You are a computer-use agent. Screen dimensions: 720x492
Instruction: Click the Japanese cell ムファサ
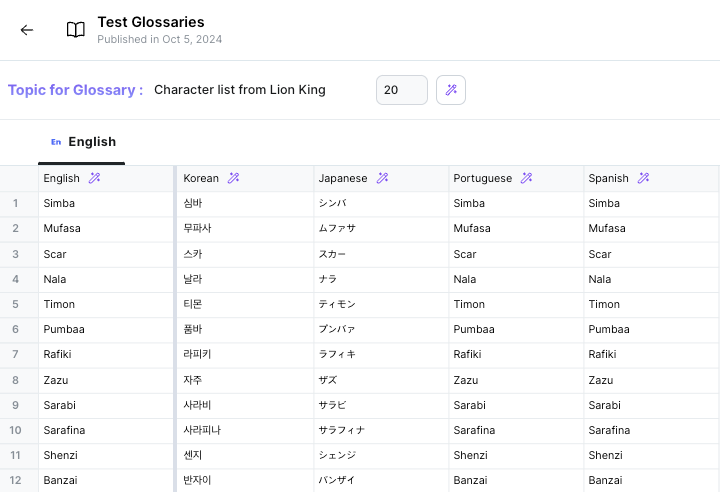(x=381, y=228)
